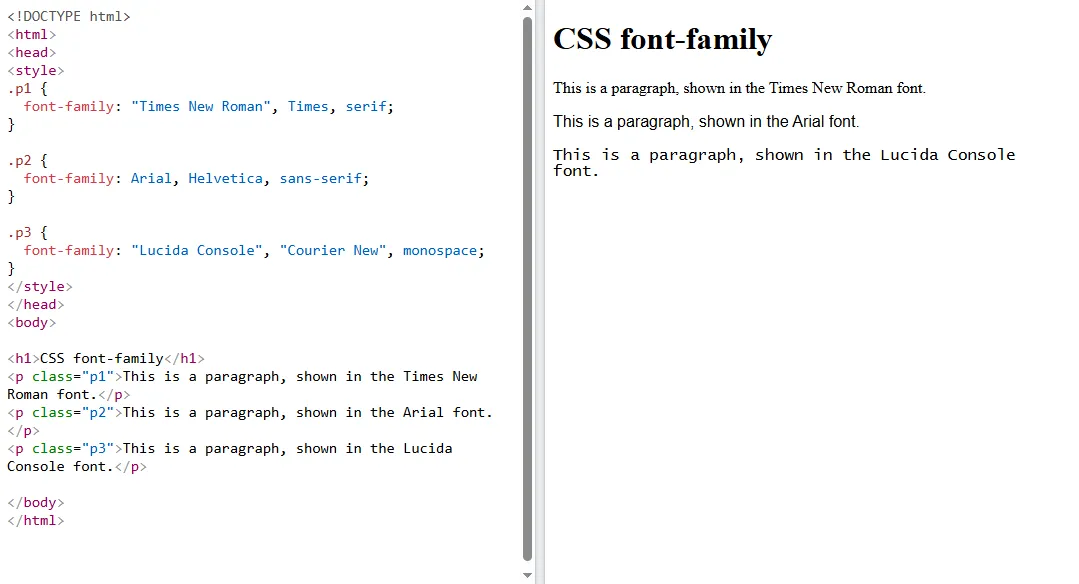This screenshot has width=1079, height=584.
Task: Select the .p3 class selector in code
Action: pyautogui.click(x=18, y=232)
